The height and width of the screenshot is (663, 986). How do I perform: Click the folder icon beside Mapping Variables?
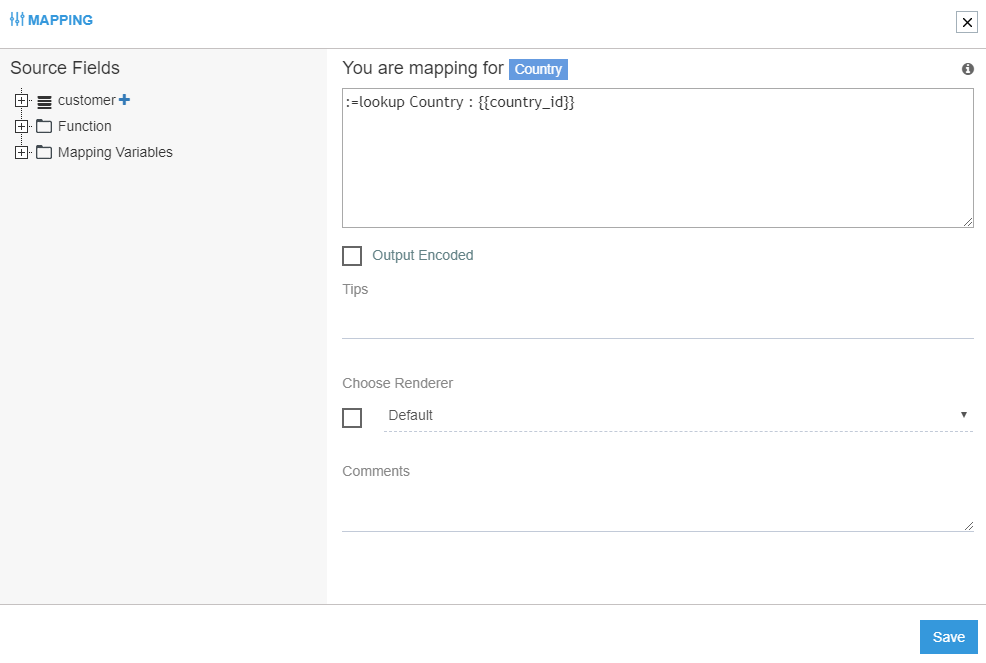(x=43, y=152)
